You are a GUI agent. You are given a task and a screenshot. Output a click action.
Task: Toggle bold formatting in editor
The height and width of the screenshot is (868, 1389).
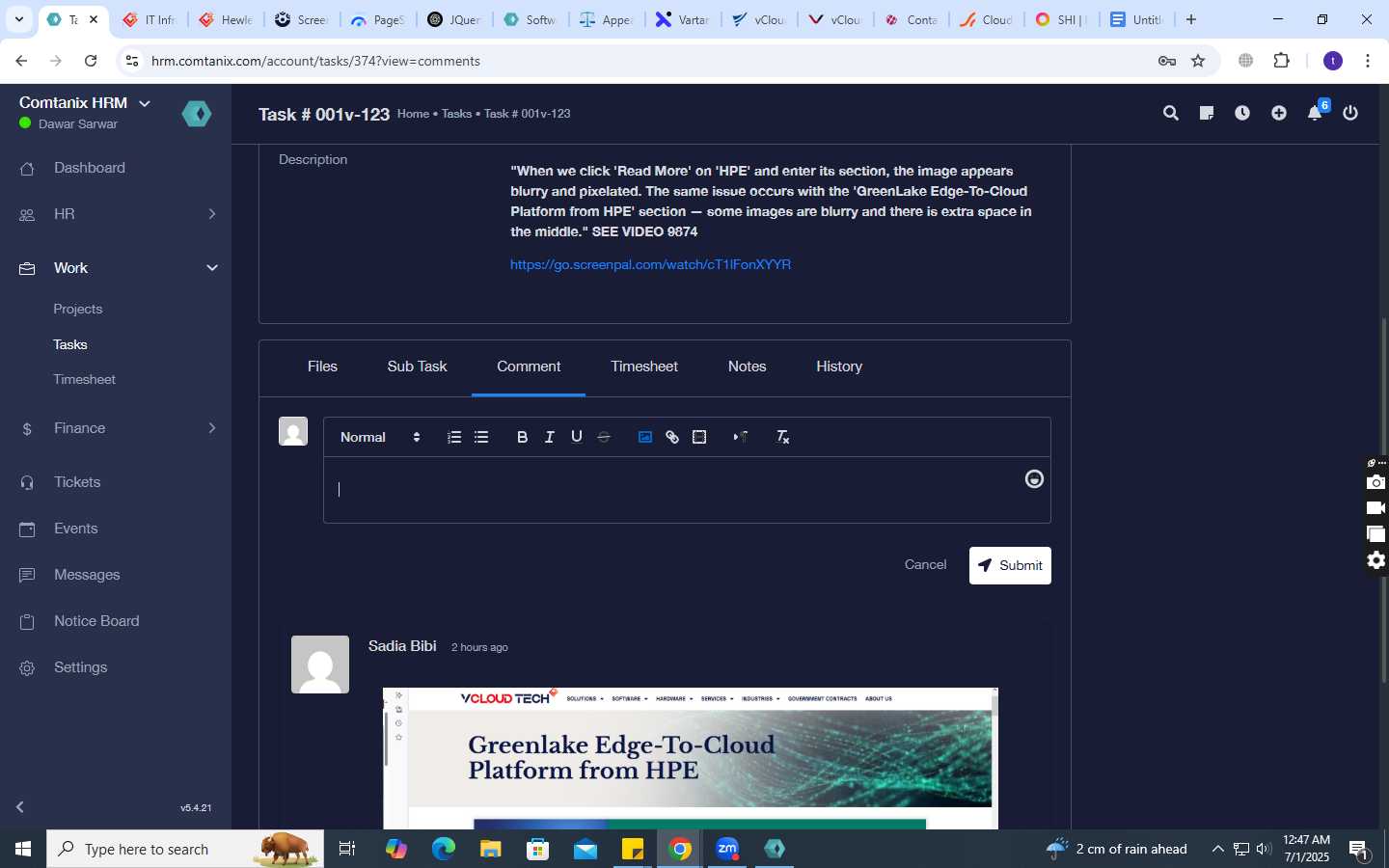pyautogui.click(x=522, y=437)
